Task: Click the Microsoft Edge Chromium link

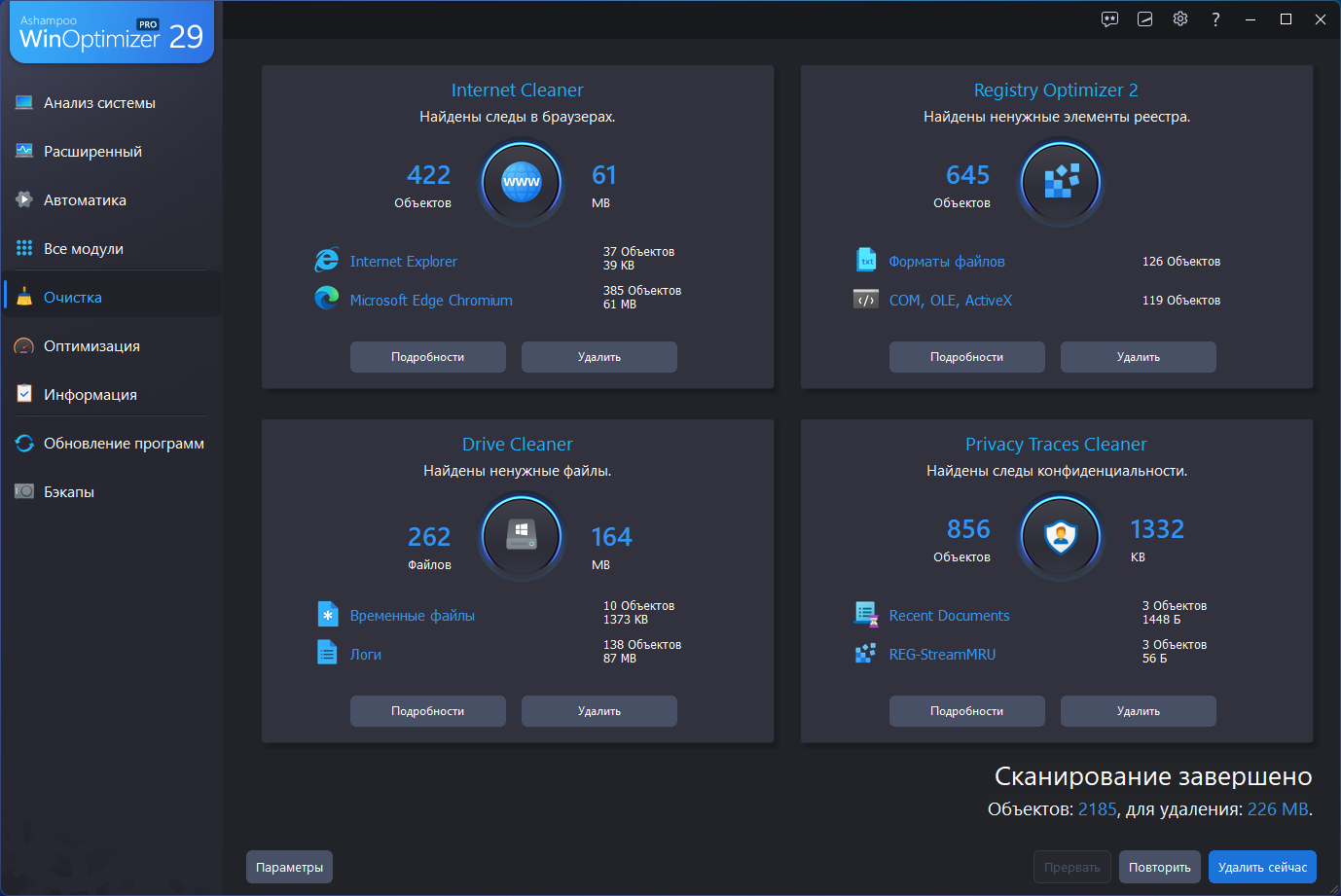Action: pyautogui.click(x=431, y=301)
